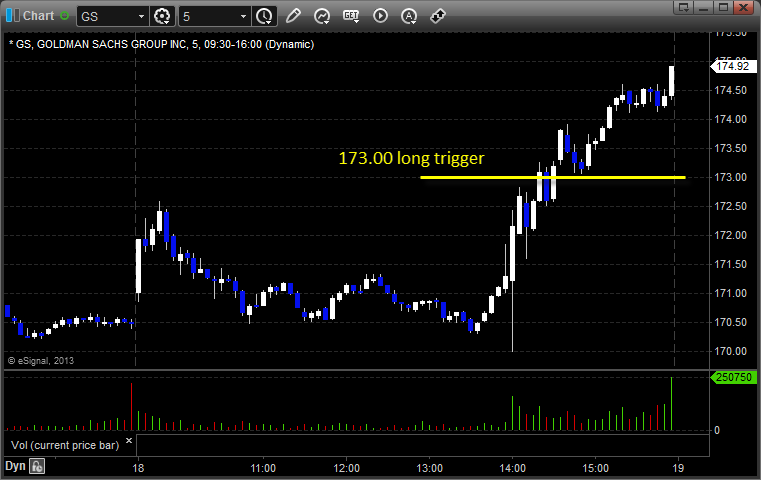761x480 pixels.
Task: Open the alerts A-circle menu
Action: [409, 17]
